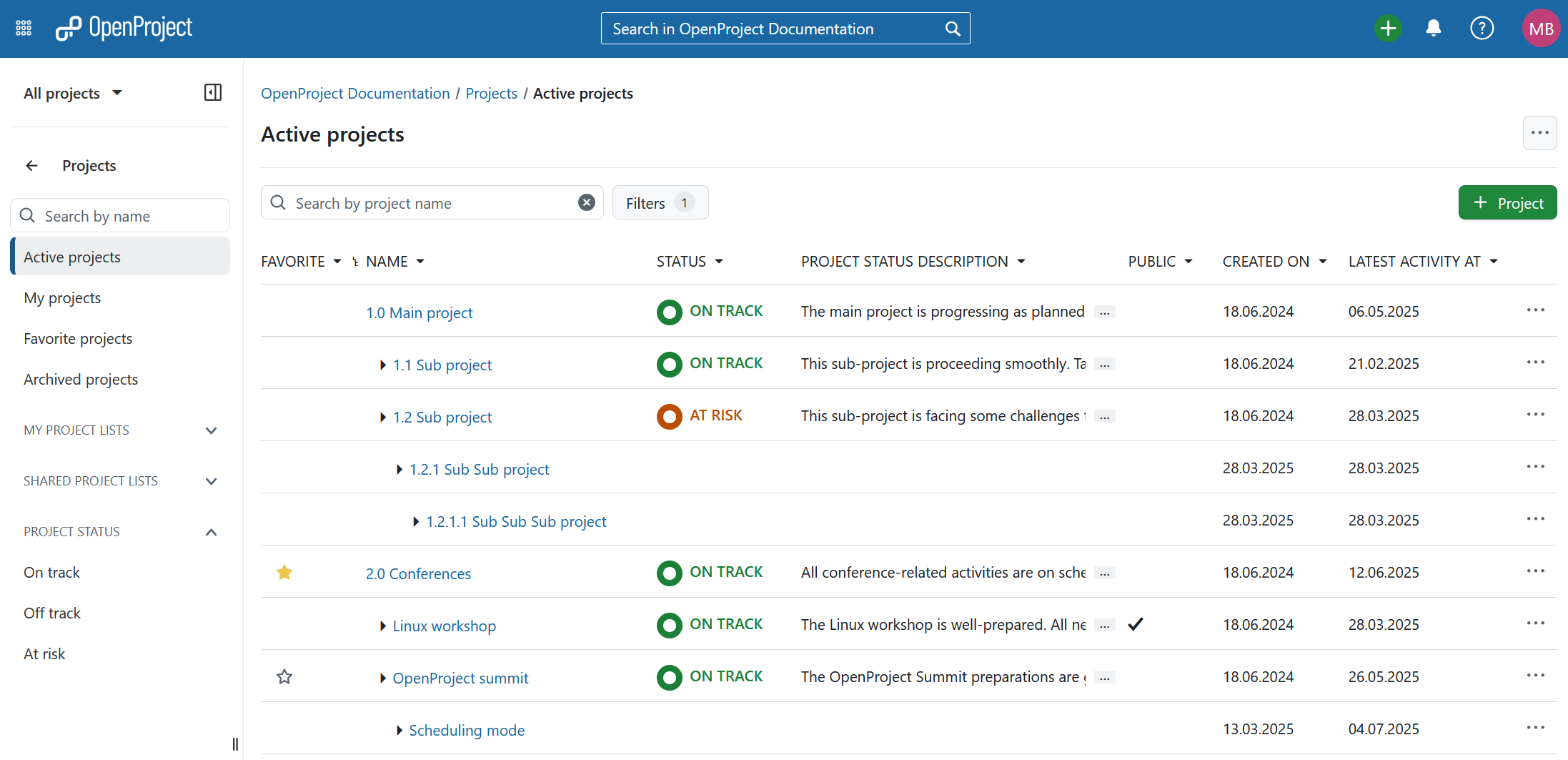Open the OpenProject Documentation breadcrumb link
This screenshot has height=760, width=1568.
(355, 94)
